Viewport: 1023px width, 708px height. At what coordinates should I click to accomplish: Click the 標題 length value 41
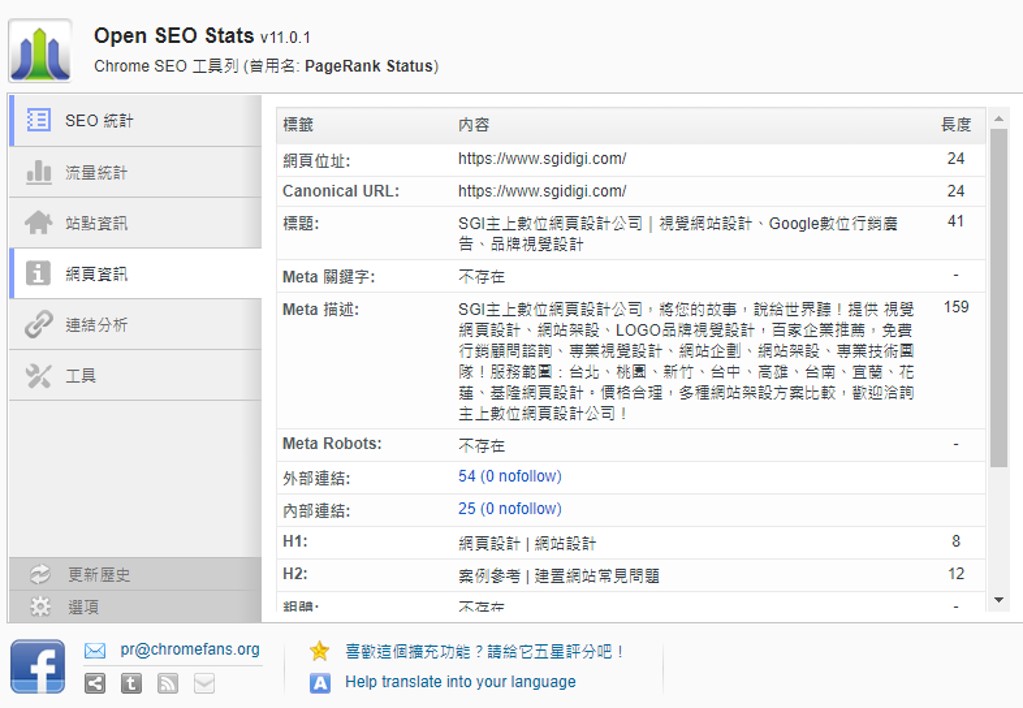(956, 221)
